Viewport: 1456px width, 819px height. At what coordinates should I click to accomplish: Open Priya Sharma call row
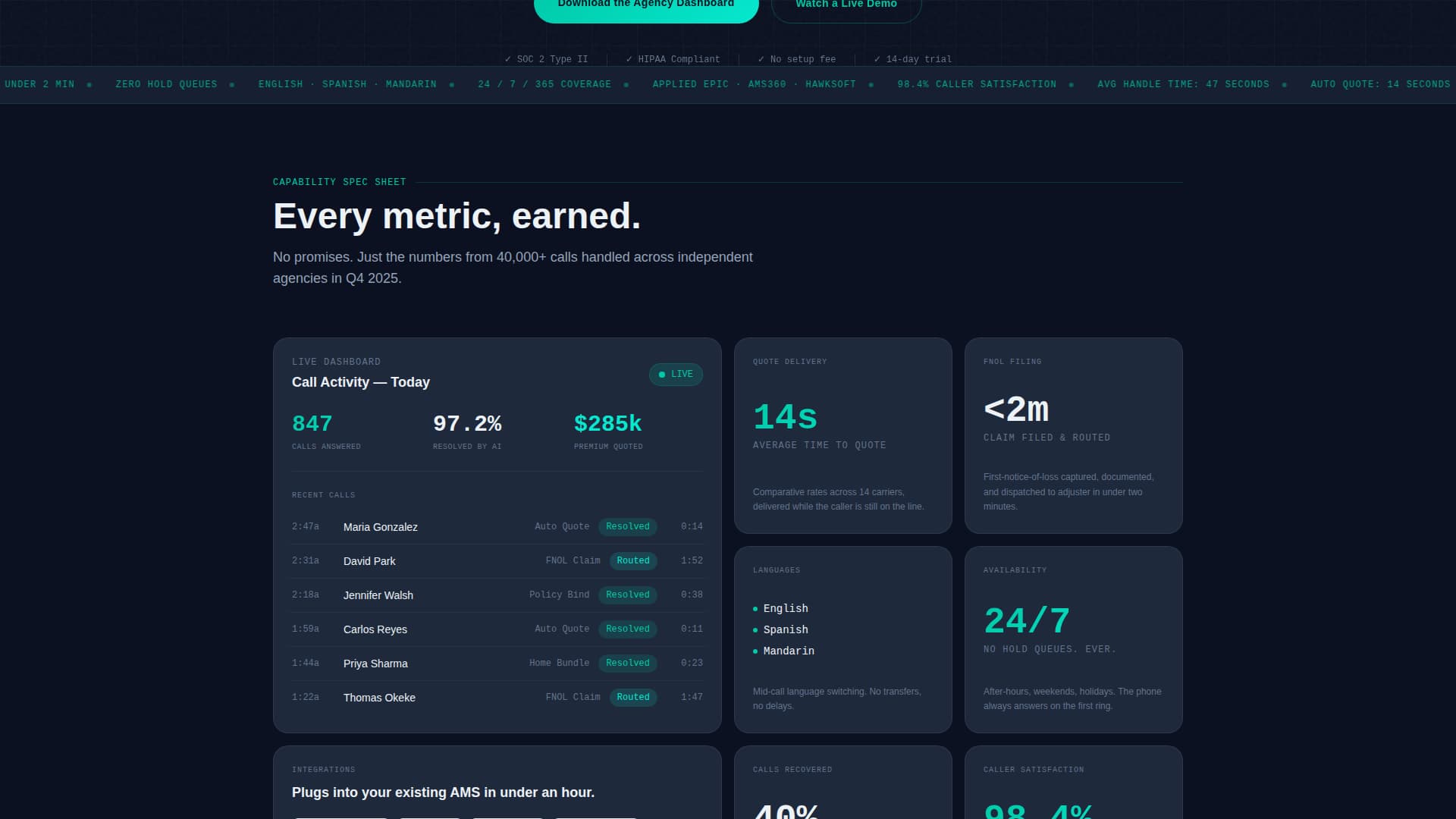tap(497, 664)
